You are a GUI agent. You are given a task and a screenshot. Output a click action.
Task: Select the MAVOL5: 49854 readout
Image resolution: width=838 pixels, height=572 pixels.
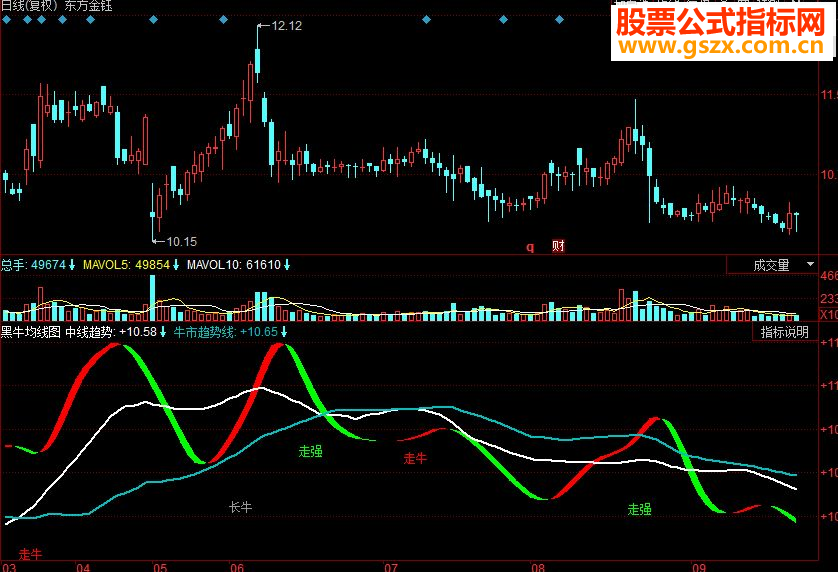click(126, 265)
